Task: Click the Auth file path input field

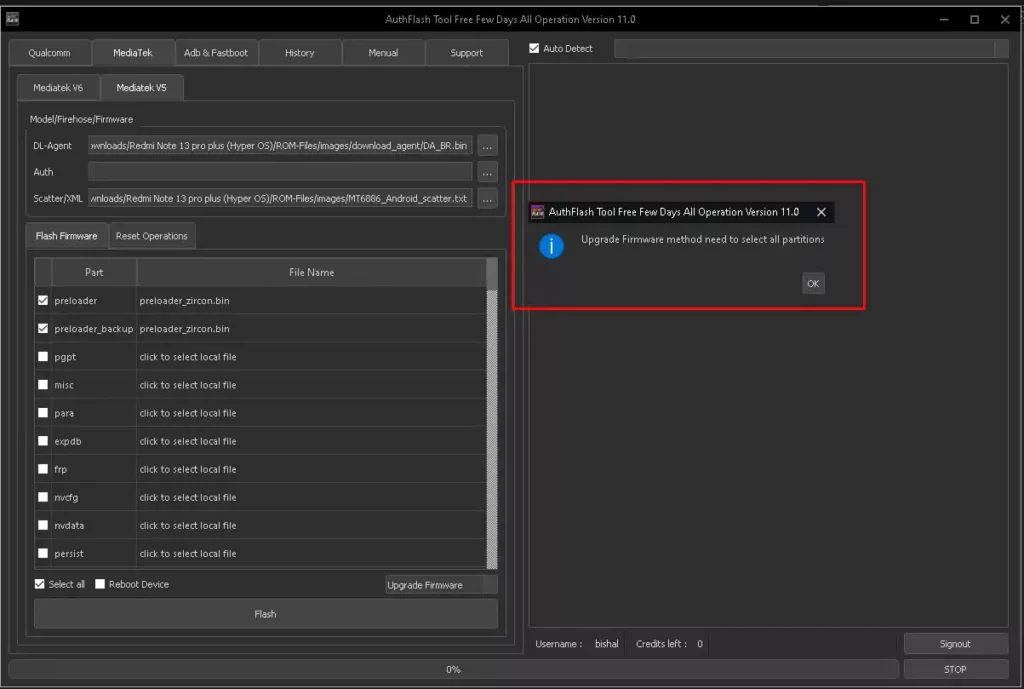Action: [280, 172]
